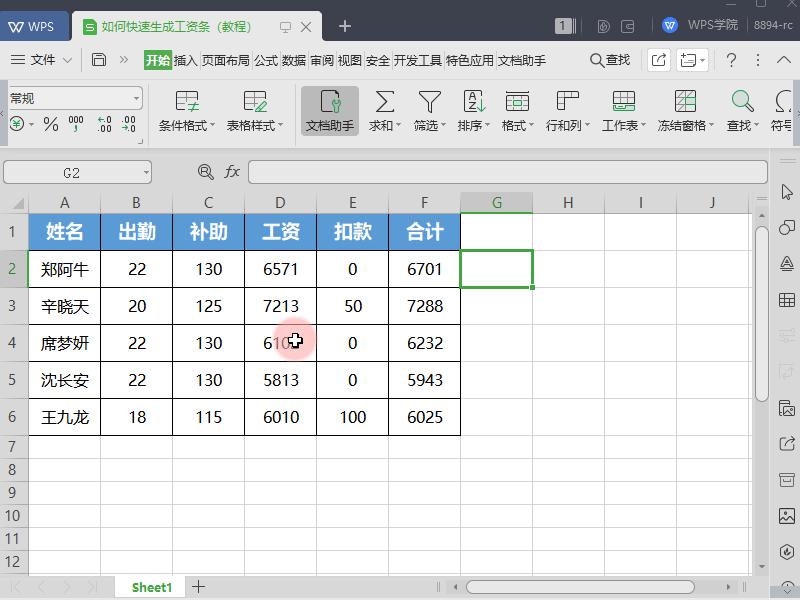The width and height of the screenshot is (800, 600).
Task: Select column G header
Action: 496,203
